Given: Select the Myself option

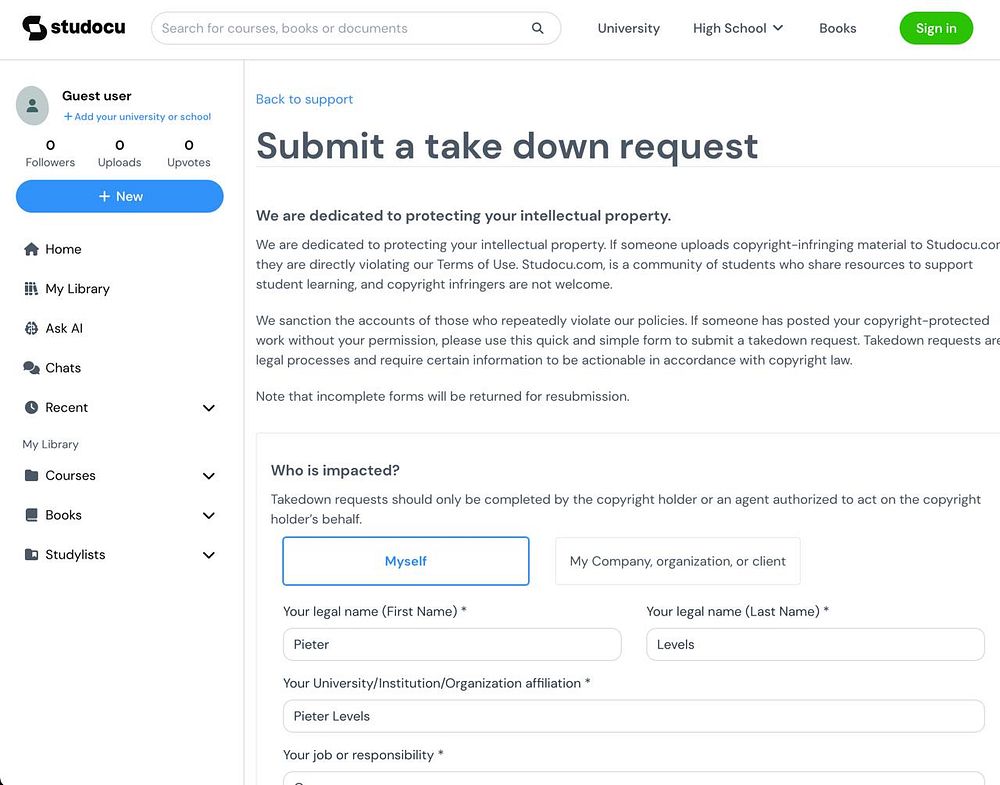Looking at the screenshot, I should 406,561.
